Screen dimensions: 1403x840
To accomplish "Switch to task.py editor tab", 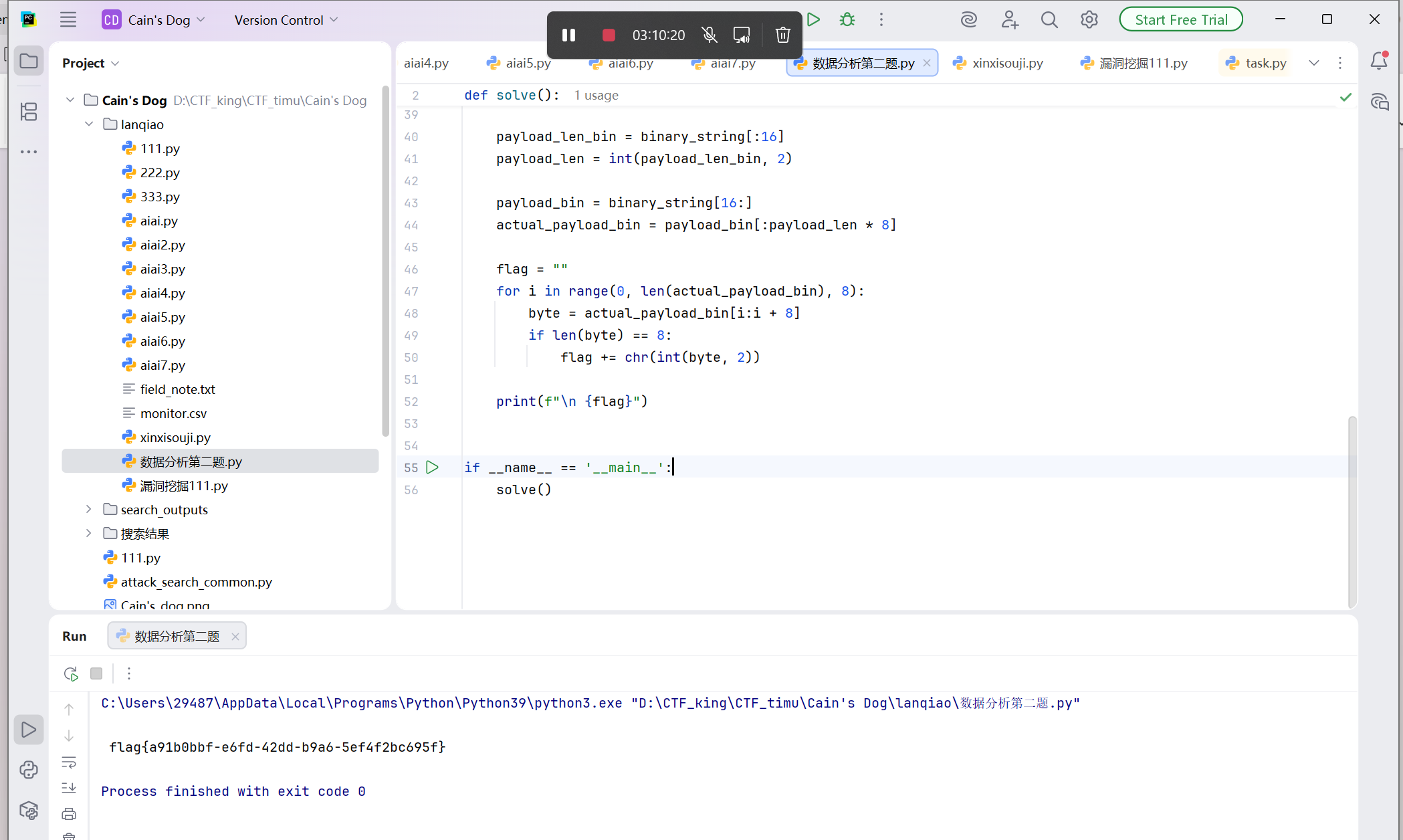I will [1257, 63].
